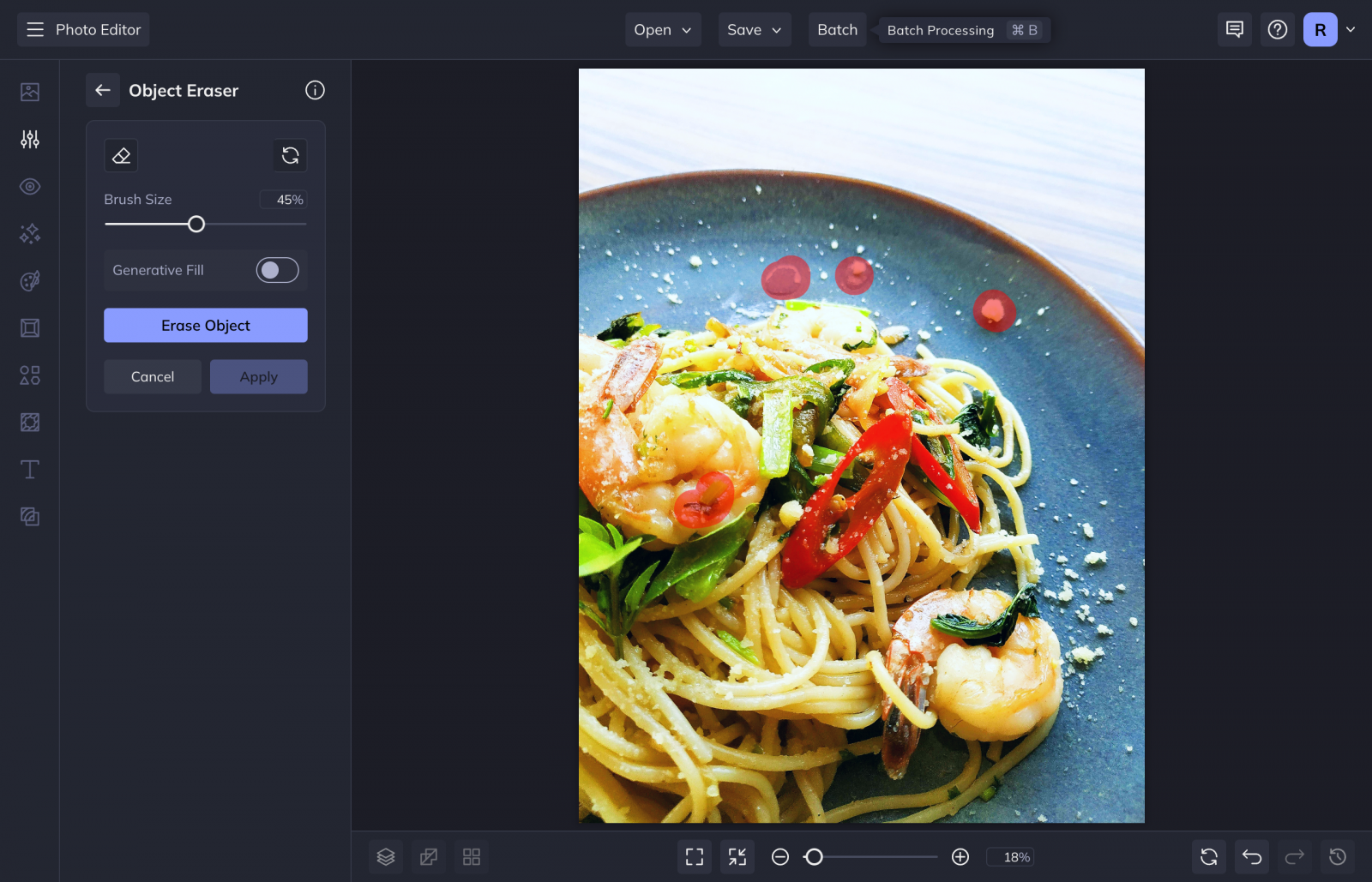Image resolution: width=1372 pixels, height=882 pixels.
Task: Open the Shapes and elements panel
Action: 29,375
